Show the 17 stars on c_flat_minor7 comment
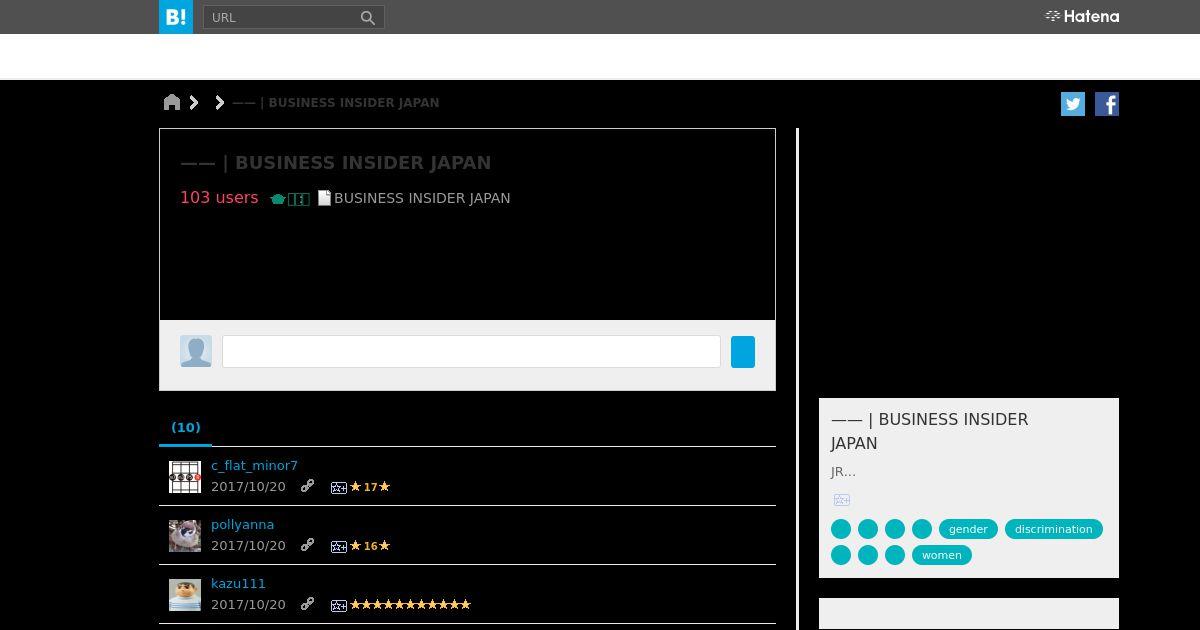Viewport: 1200px width, 630px height. (370, 487)
